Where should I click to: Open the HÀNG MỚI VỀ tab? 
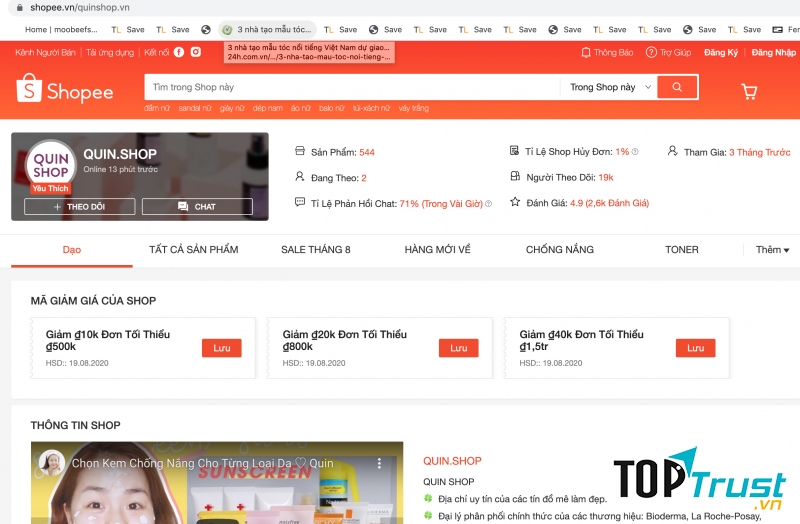[437, 249]
